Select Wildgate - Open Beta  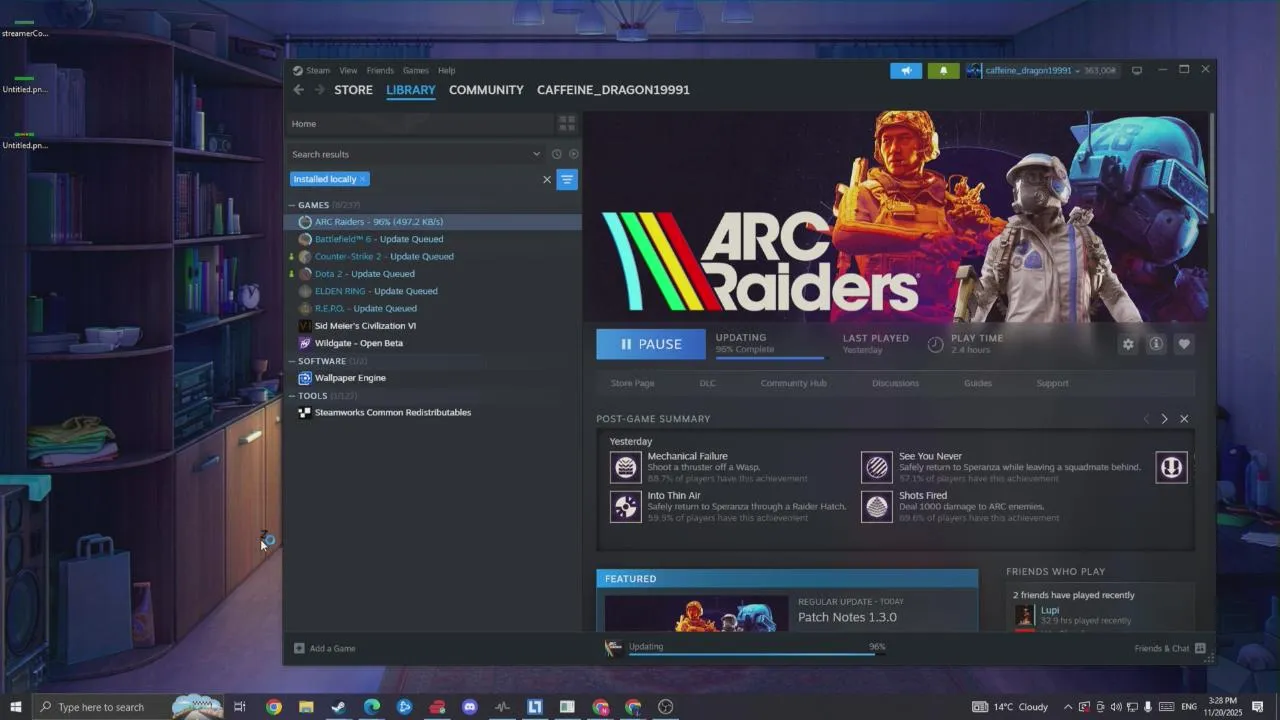click(433, 343)
